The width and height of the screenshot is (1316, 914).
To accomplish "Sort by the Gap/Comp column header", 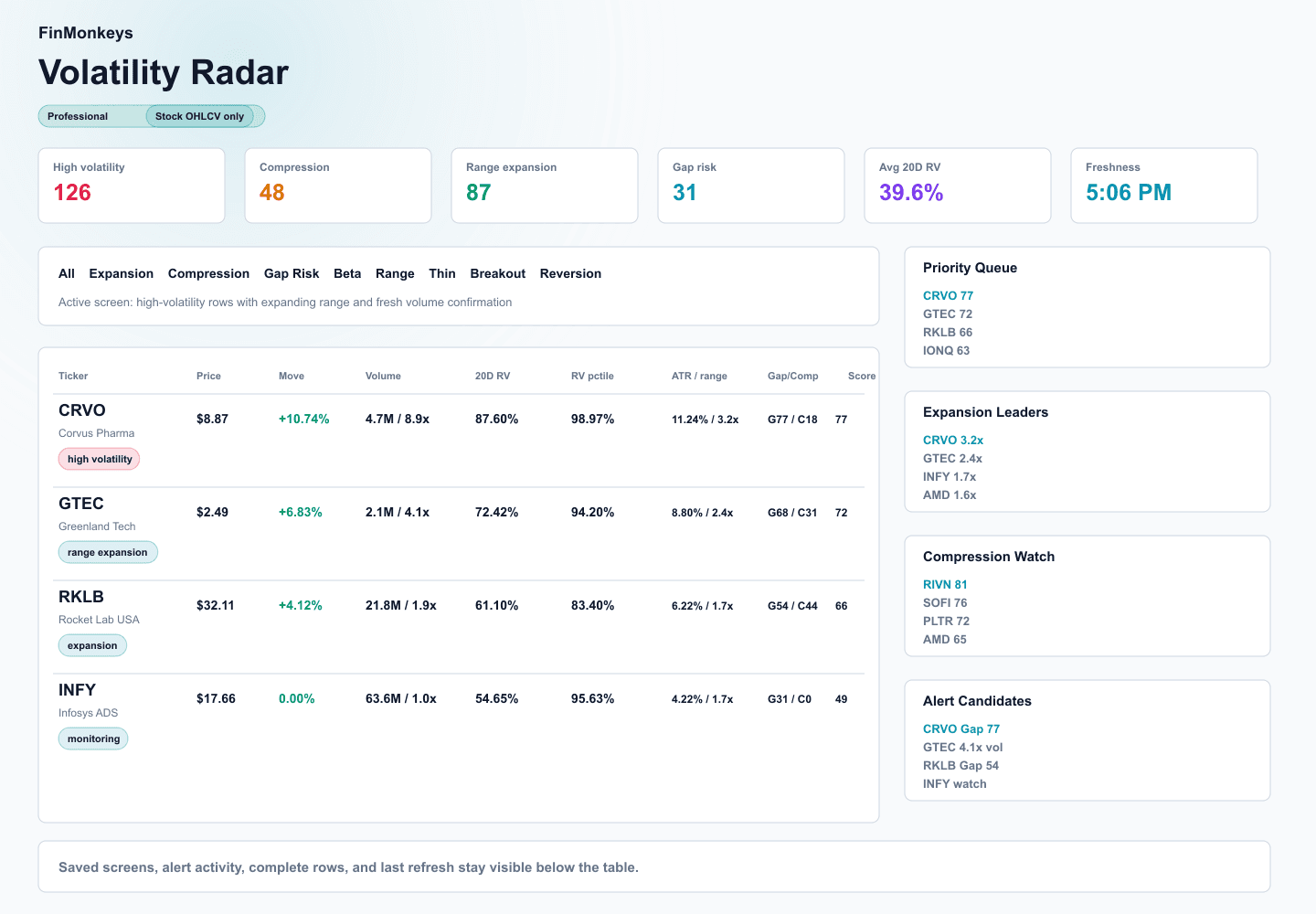I will (793, 376).
